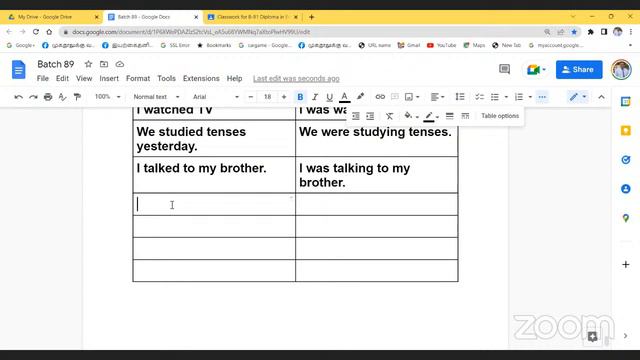Select the Paint format roller icon
This screenshot has height=360, width=640.
(77, 97)
